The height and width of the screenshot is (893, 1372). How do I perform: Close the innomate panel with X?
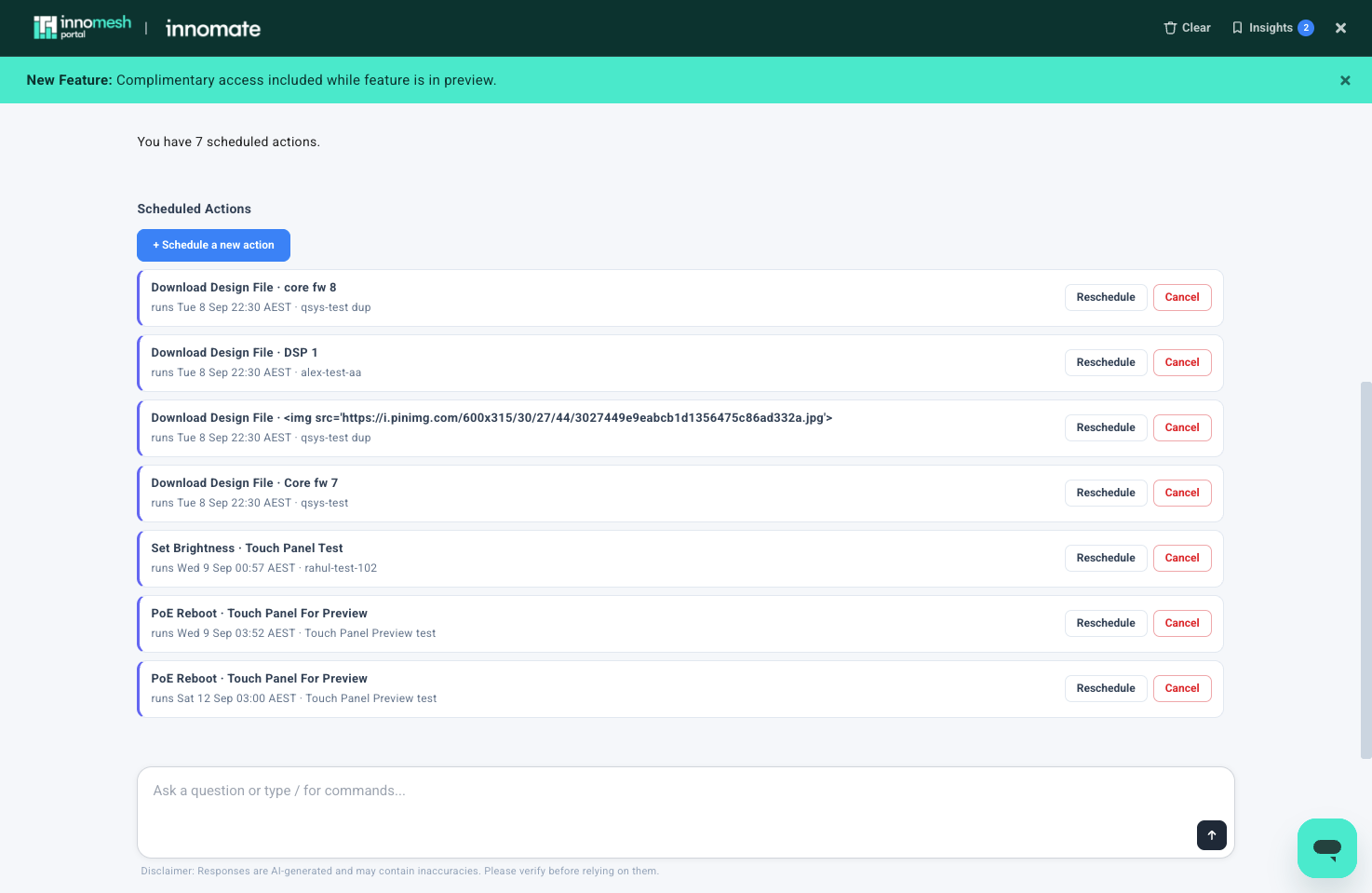click(1340, 28)
